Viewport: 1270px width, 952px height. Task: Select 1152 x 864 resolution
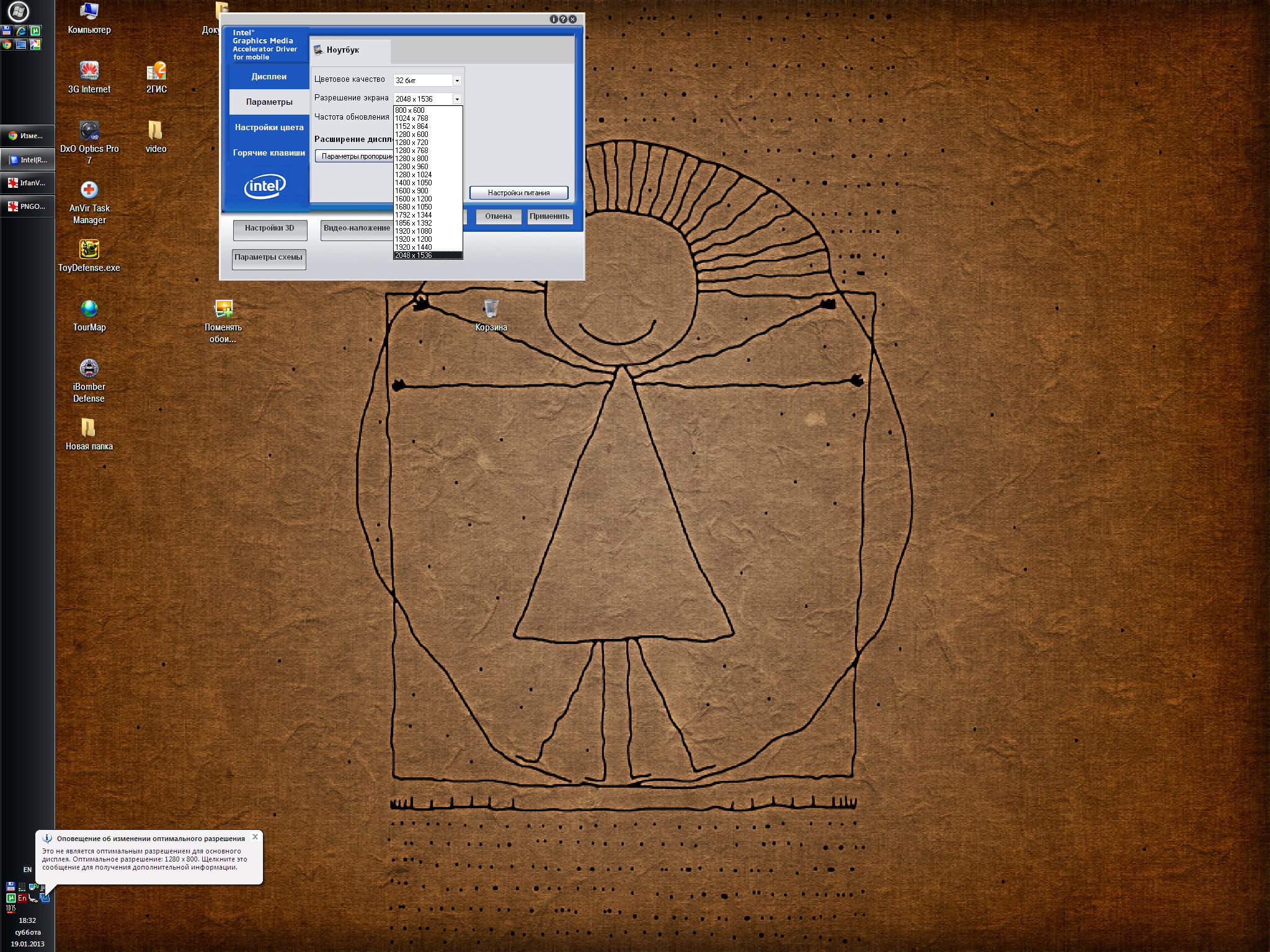click(428, 126)
